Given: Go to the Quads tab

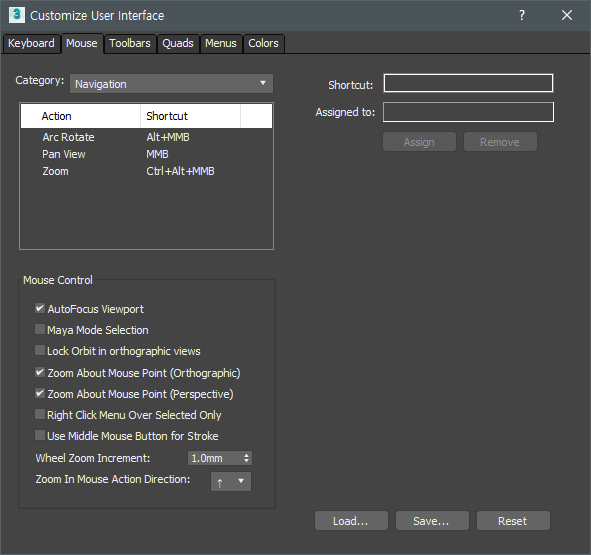Looking at the screenshot, I should point(178,43).
